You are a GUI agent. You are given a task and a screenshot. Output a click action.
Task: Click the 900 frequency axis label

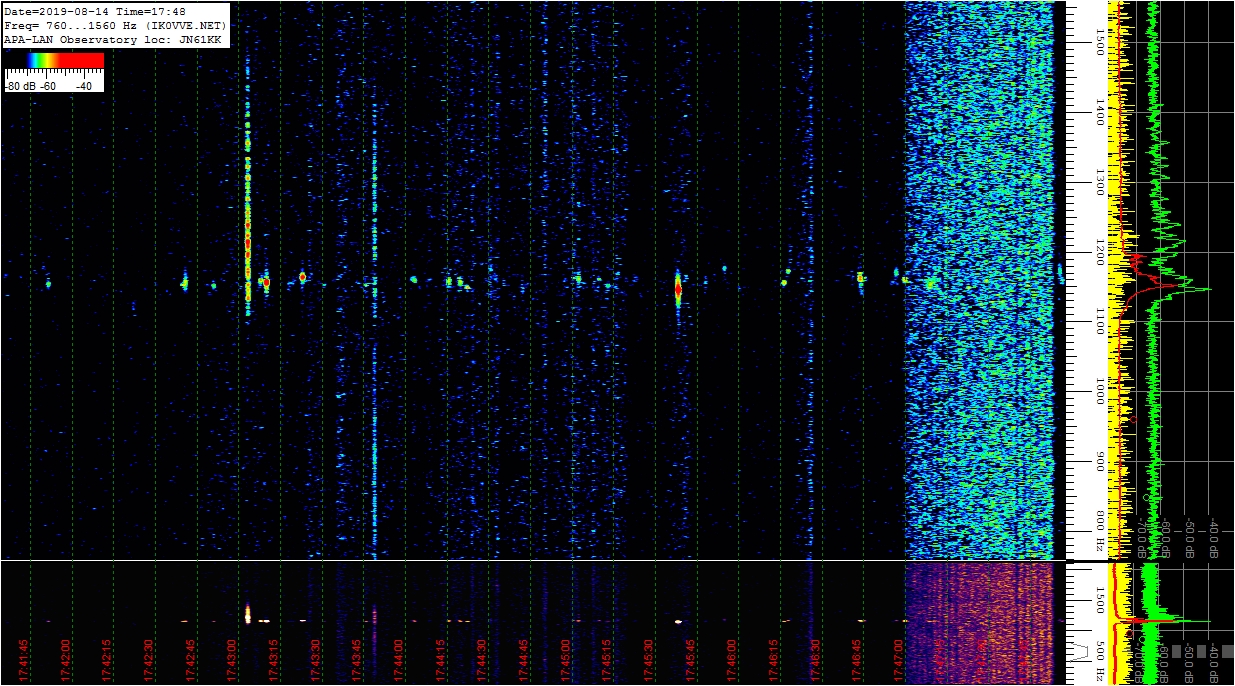pyautogui.click(x=1099, y=461)
